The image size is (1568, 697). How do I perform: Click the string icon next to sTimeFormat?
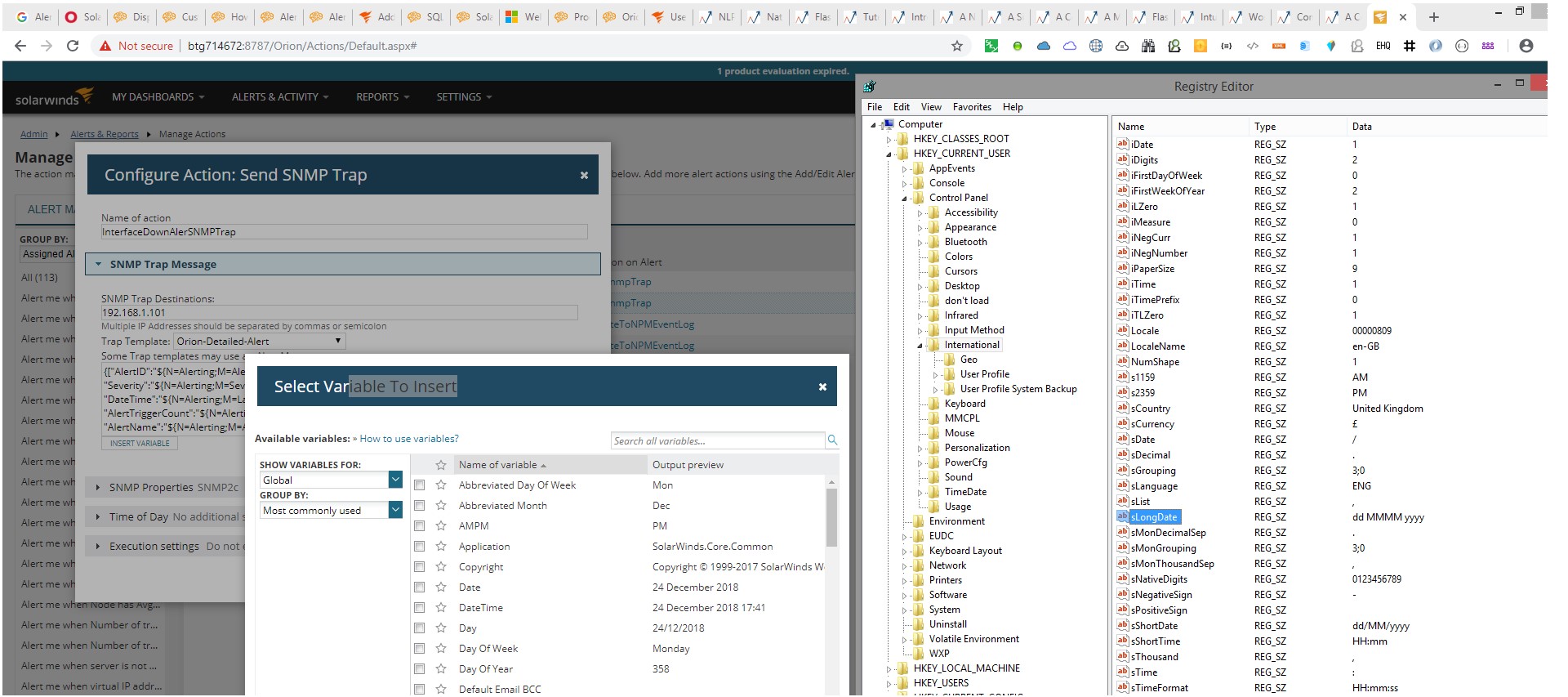pyautogui.click(x=1123, y=687)
